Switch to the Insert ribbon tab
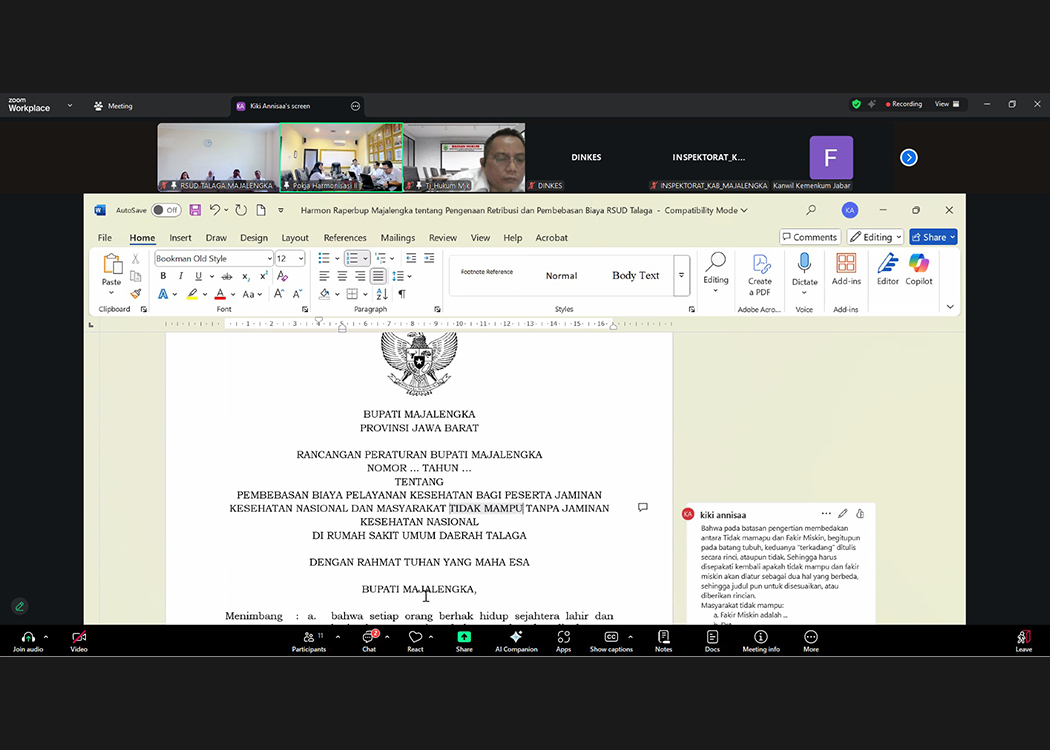This screenshot has height=750, width=1050. pyautogui.click(x=180, y=238)
